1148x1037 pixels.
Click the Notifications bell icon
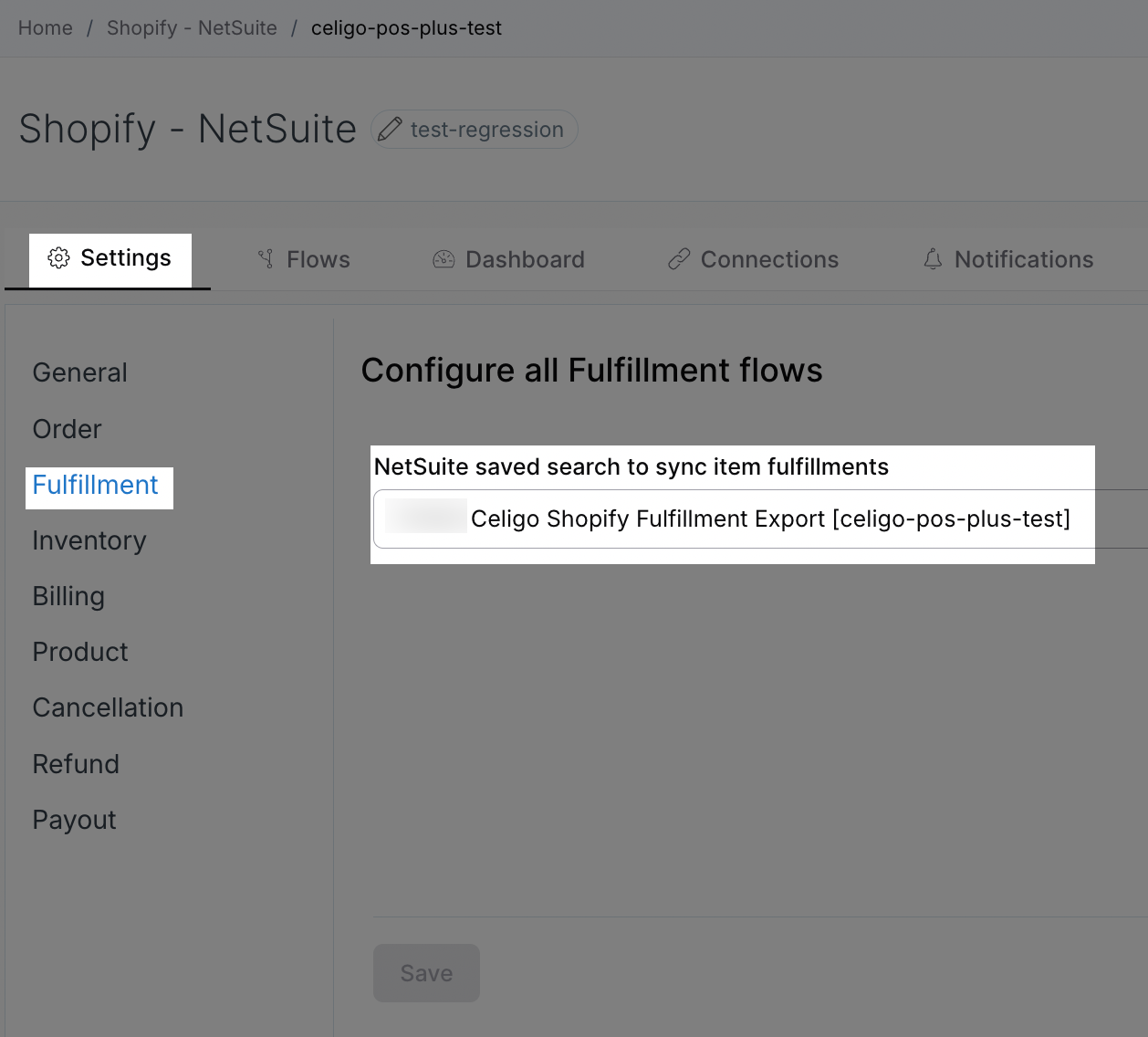933,259
